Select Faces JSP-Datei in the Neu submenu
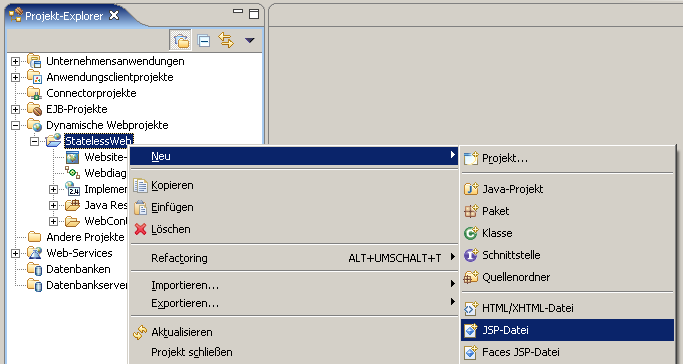This screenshot has height=364, width=683. click(567, 352)
